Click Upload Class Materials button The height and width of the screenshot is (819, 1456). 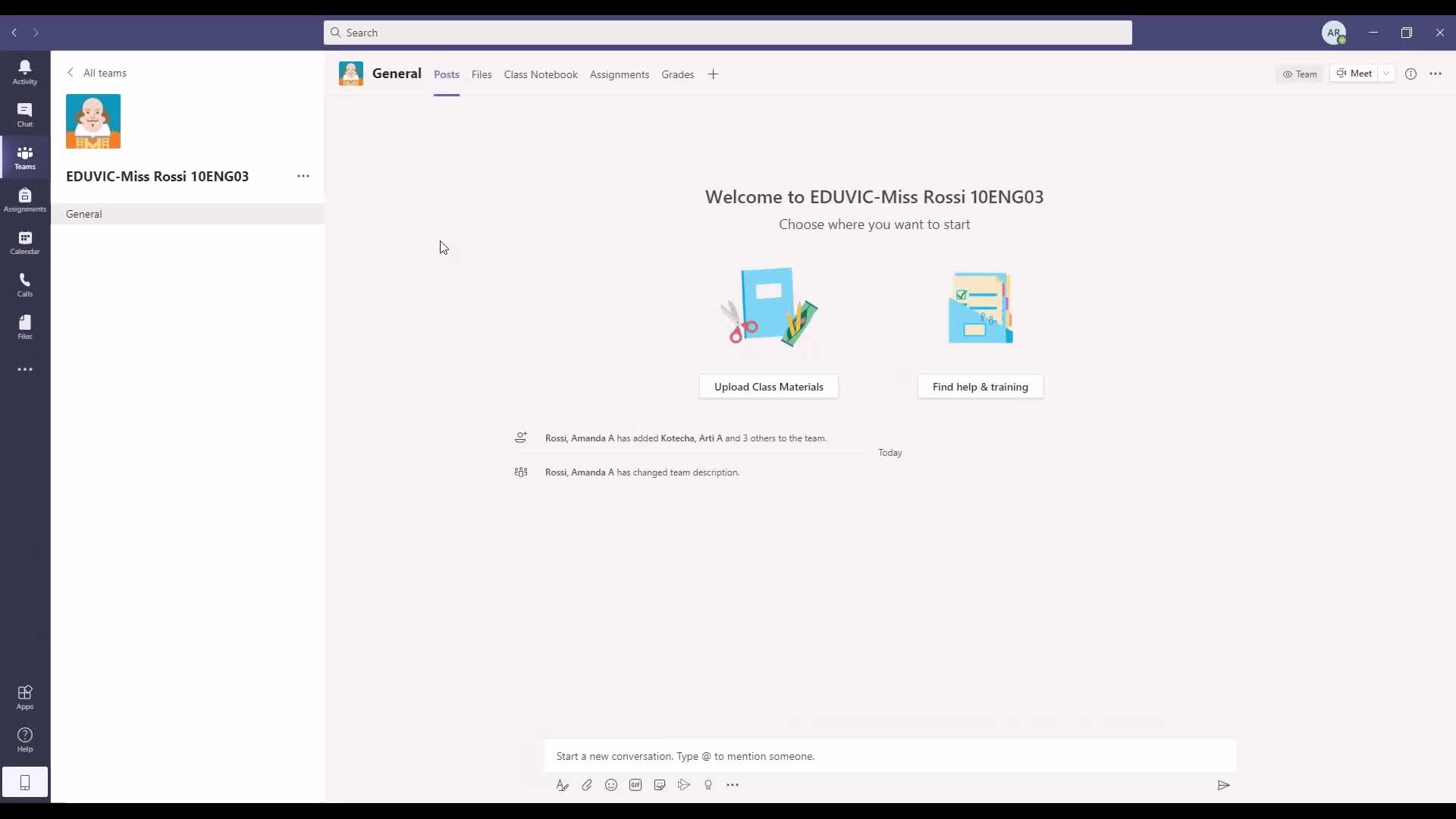(x=769, y=387)
